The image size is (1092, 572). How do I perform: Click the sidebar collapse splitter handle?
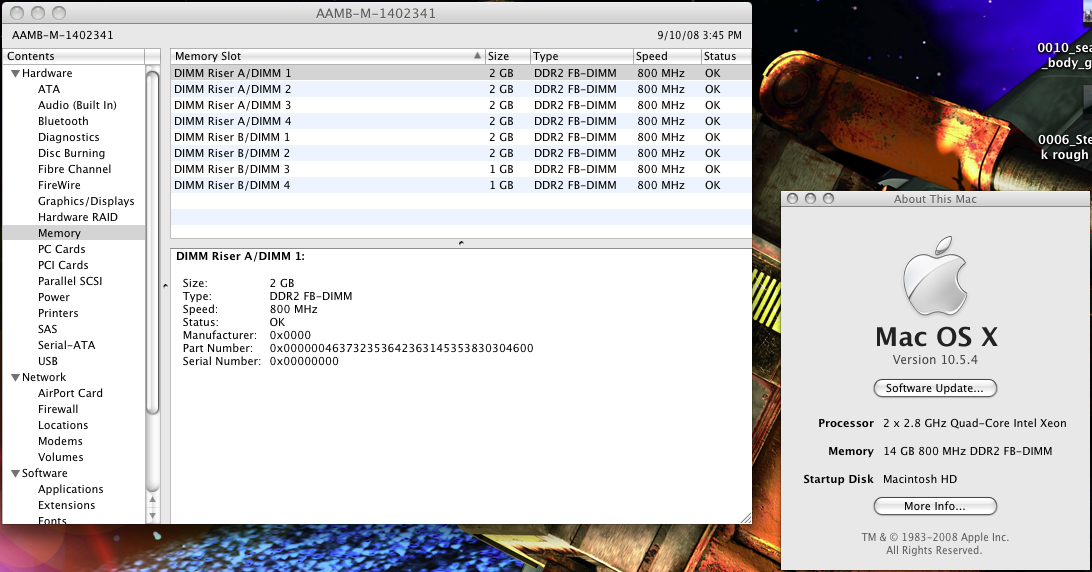[x=165, y=285]
